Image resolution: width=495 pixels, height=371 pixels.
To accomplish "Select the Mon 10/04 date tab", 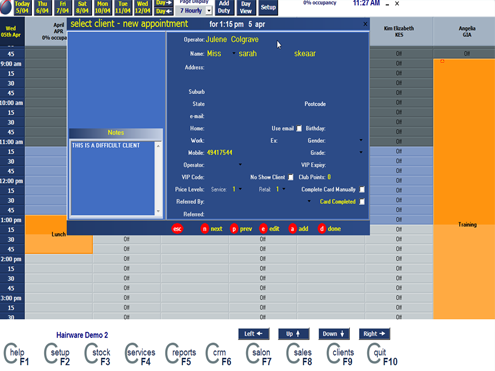I will pyautogui.click(x=102, y=7).
